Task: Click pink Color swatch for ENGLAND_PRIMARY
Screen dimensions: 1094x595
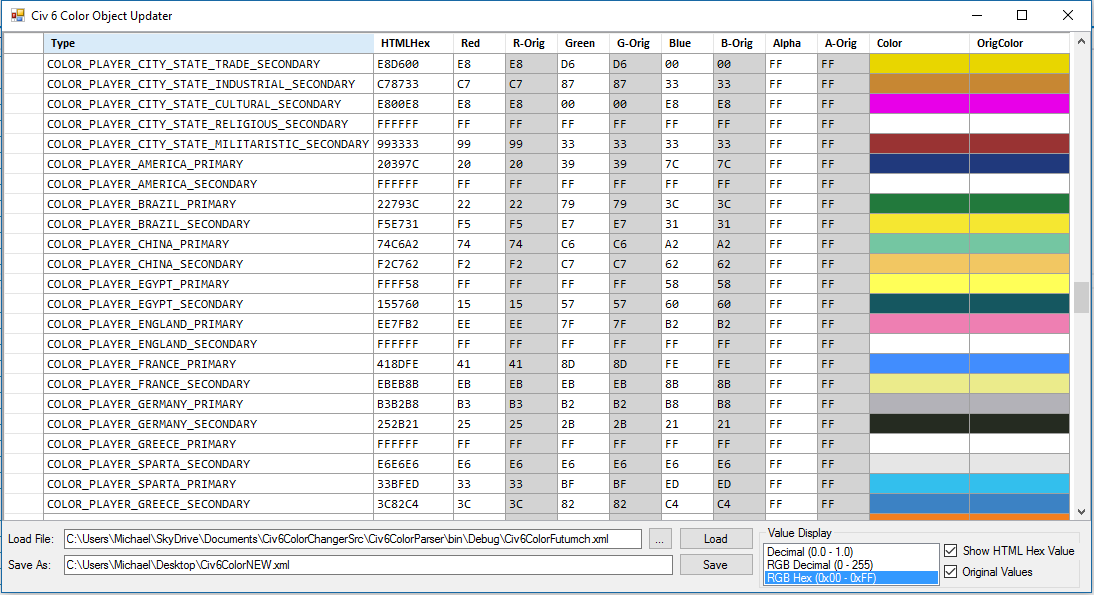Action: point(919,324)
